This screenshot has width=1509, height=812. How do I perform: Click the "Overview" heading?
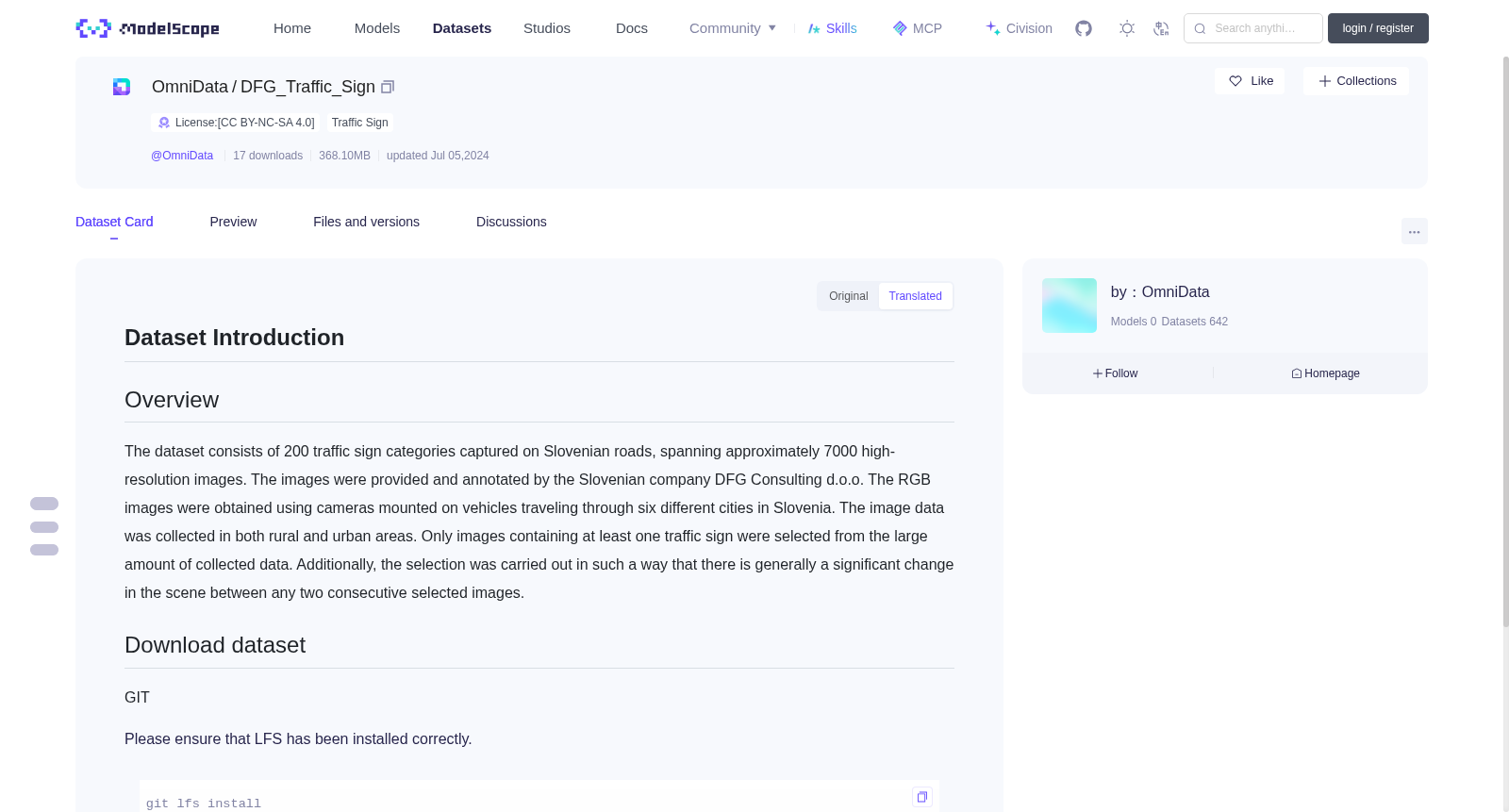(172, 400)
